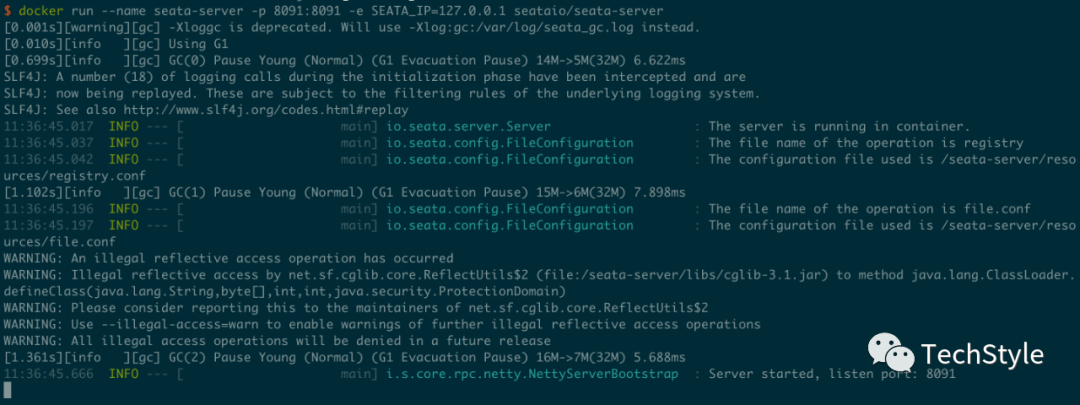Viewport: 1080px width, 405px height.
Task: Open the slf4j.org codes.html#replay link
Action: [x=267, y=110]
